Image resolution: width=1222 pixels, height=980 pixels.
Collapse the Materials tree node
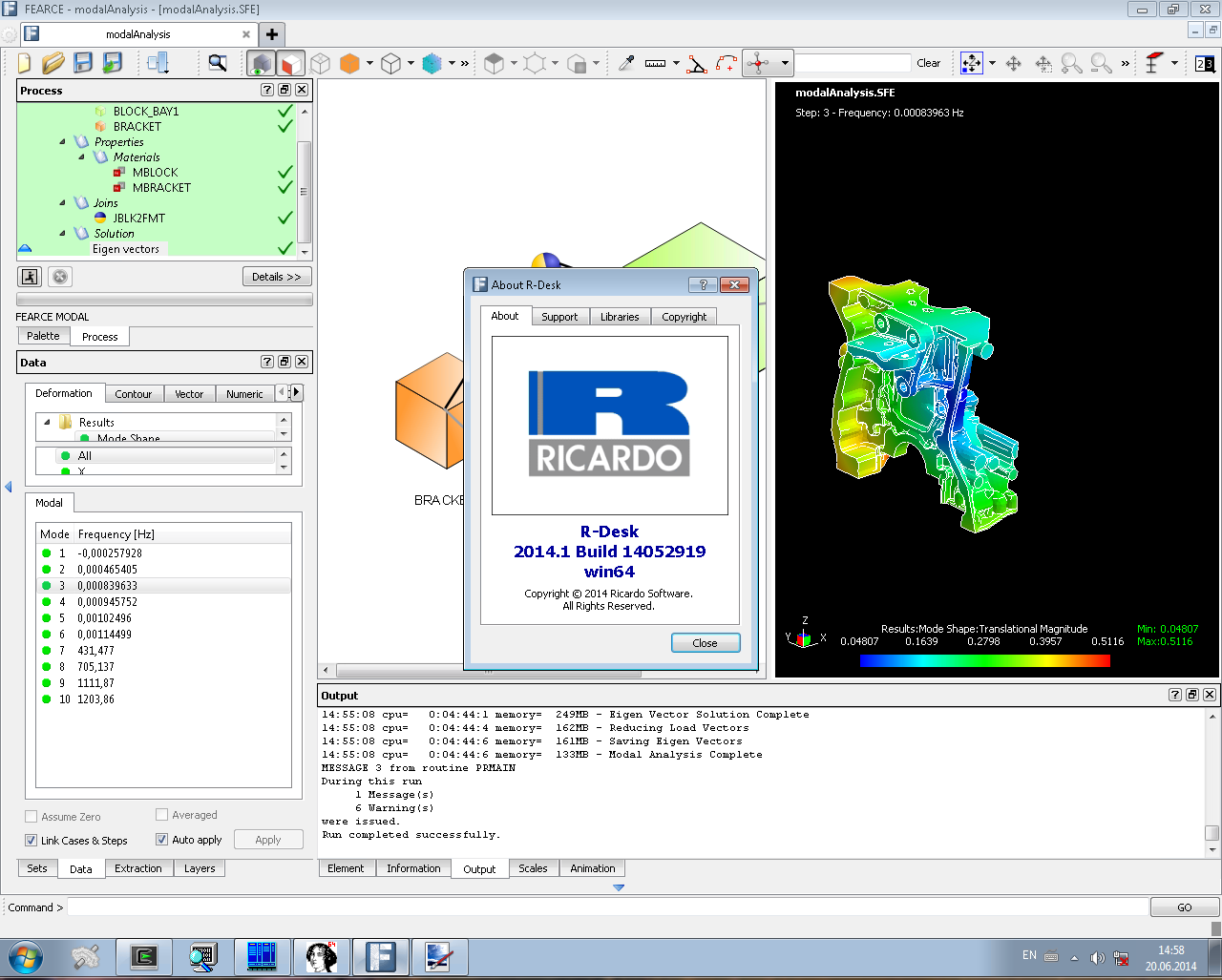tap(82, 156)
